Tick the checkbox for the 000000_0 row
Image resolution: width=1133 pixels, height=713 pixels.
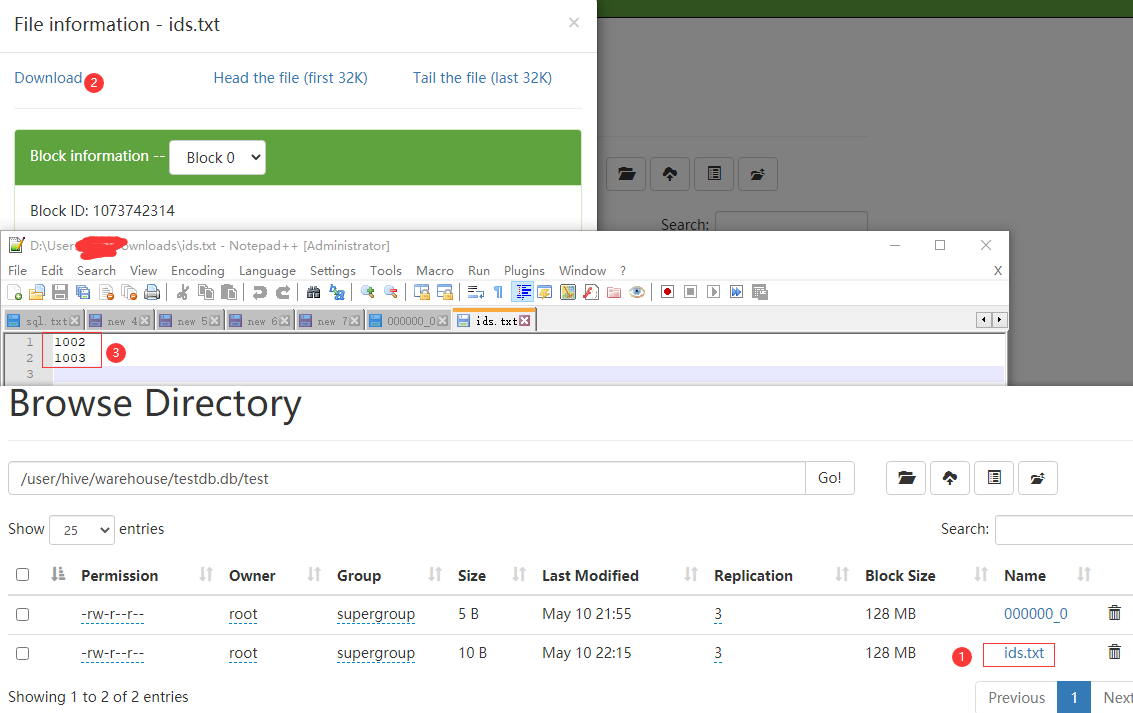coord(22,614)
